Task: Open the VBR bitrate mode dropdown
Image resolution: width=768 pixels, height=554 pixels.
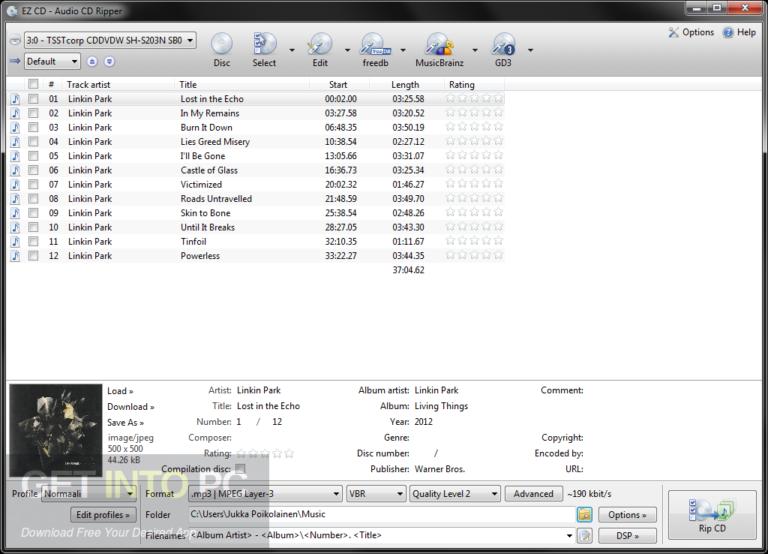Action: click(376, 494)
